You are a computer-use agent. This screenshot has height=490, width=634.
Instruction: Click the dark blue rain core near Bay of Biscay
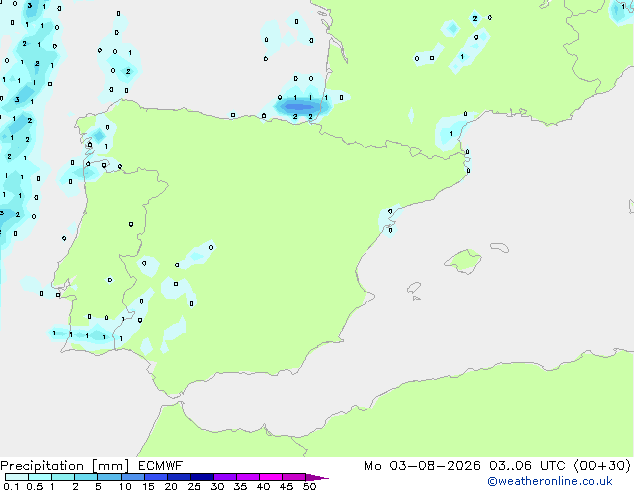(299, 107)
